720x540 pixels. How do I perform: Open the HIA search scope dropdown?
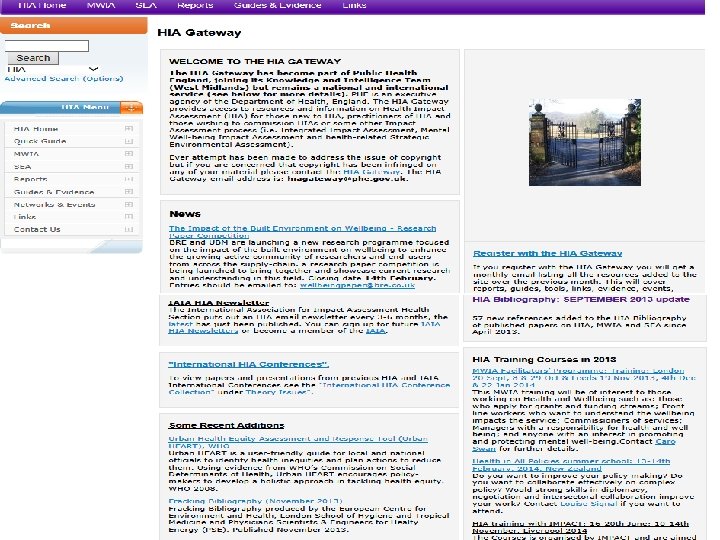tap(53, 69)
